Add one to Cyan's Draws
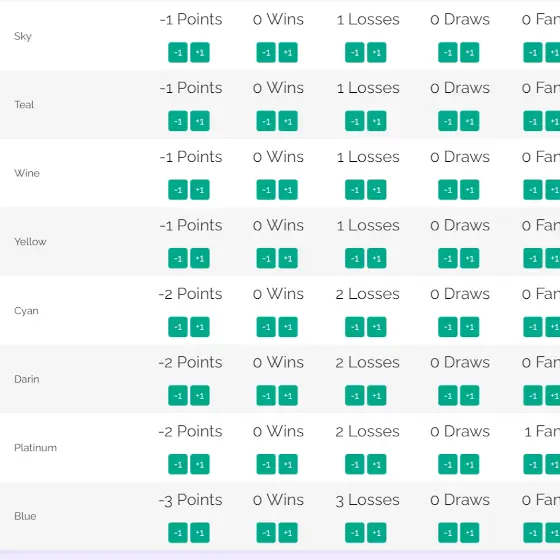This screenshot has height=560, width=560. click(x=469, y=327)
